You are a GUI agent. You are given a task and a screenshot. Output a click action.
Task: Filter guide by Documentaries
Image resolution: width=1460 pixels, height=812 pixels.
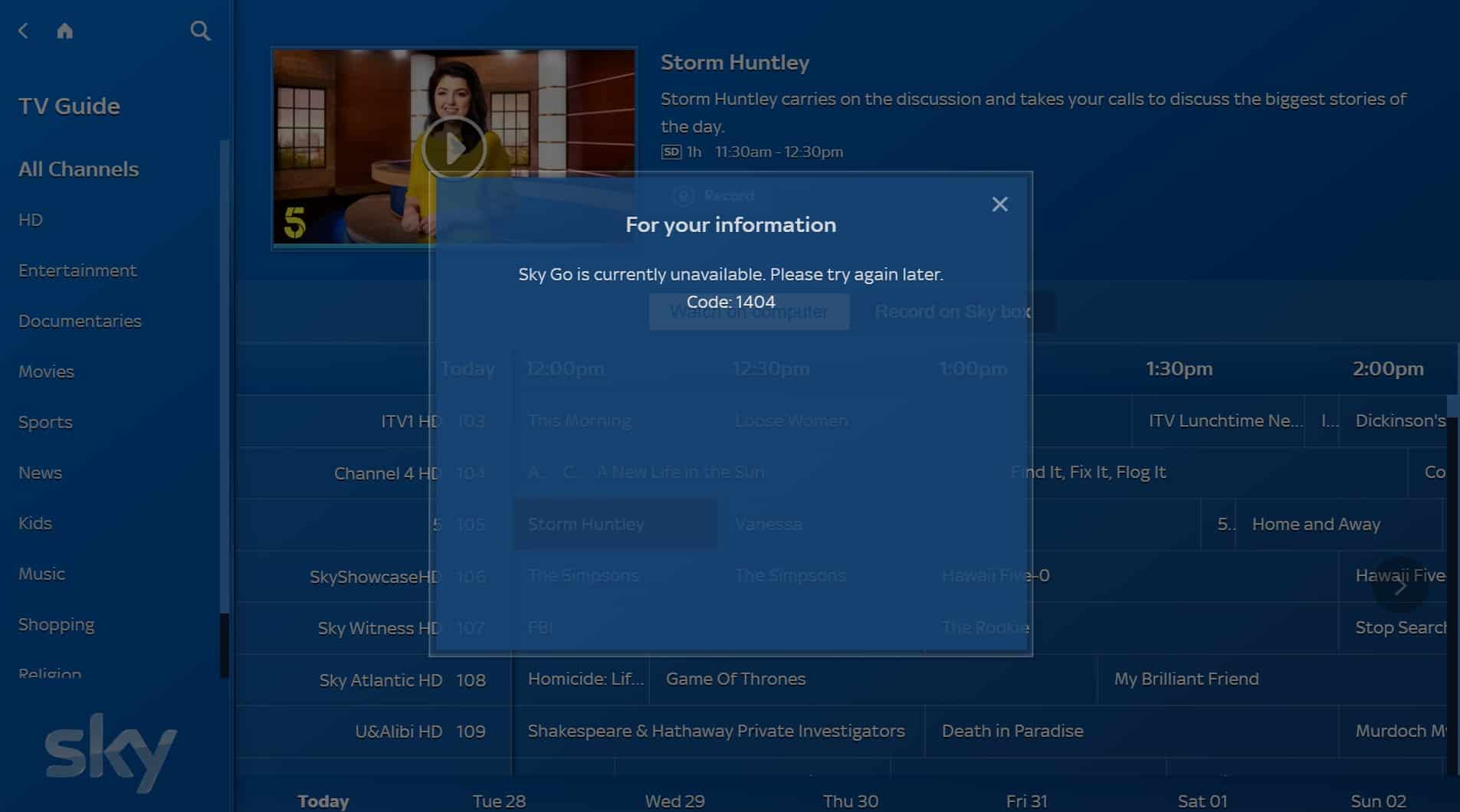point(80,321)
